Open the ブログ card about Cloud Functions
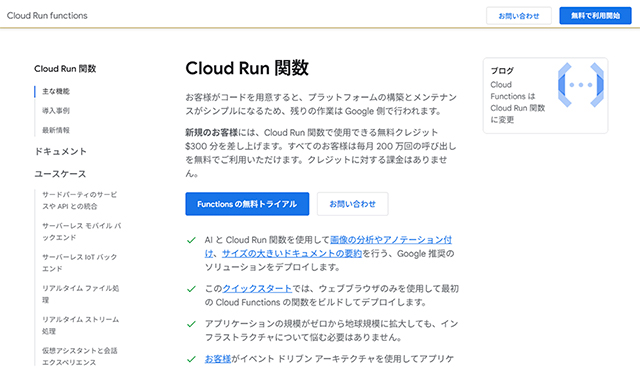This screenshot has width=640, height=370. click(545, 96)
